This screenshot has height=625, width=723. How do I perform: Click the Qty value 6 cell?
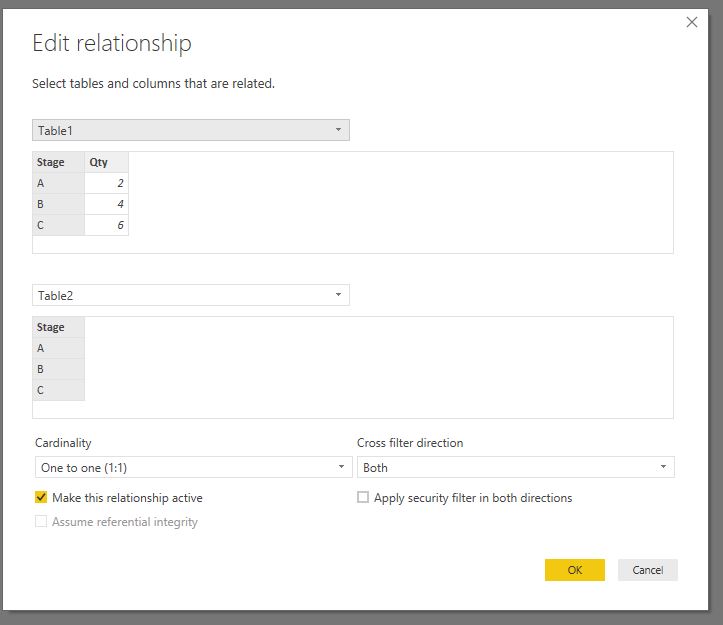[x=107, y=225]
